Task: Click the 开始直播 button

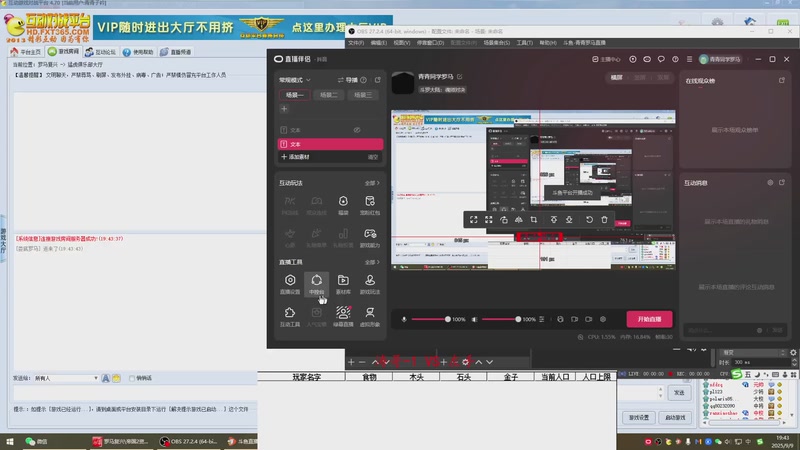Action: point(649,319)
